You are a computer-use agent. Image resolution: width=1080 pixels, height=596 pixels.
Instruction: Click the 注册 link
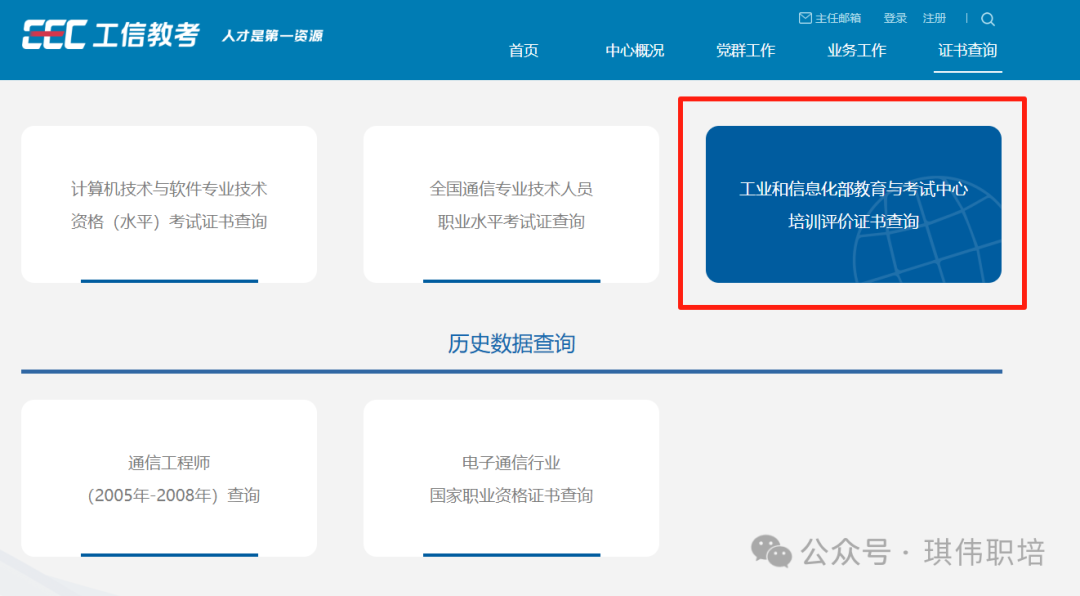934,19
